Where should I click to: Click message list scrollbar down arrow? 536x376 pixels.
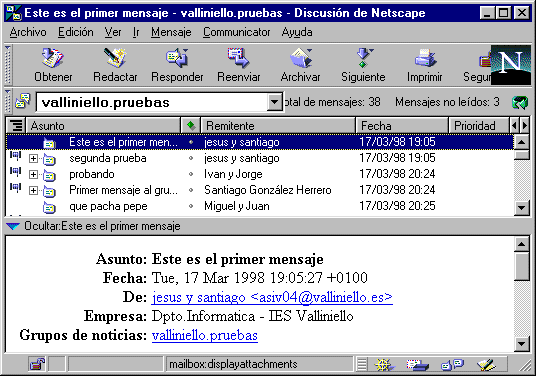pos(522,207)
